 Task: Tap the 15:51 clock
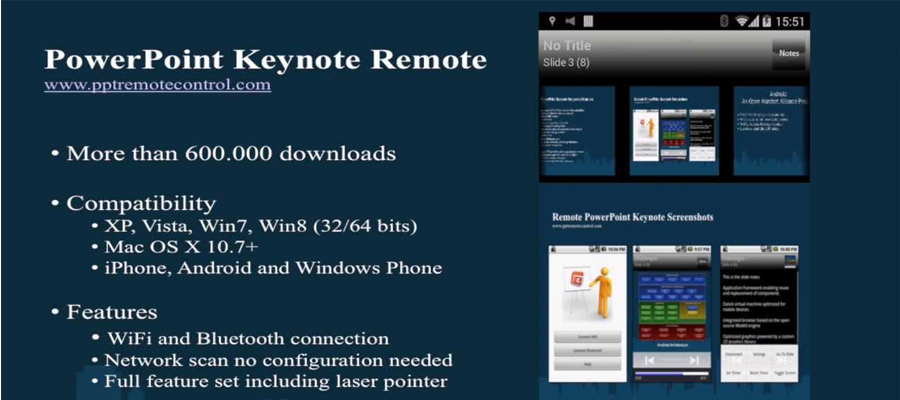[x=790, y=22]
